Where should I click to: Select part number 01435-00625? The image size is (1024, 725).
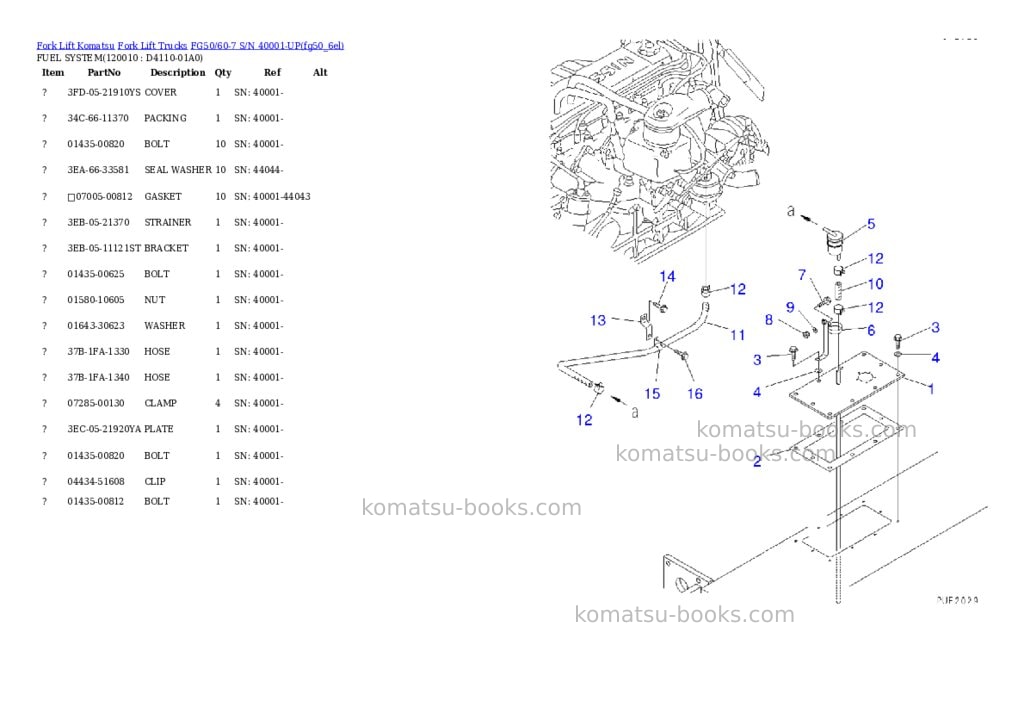[95, 274]
